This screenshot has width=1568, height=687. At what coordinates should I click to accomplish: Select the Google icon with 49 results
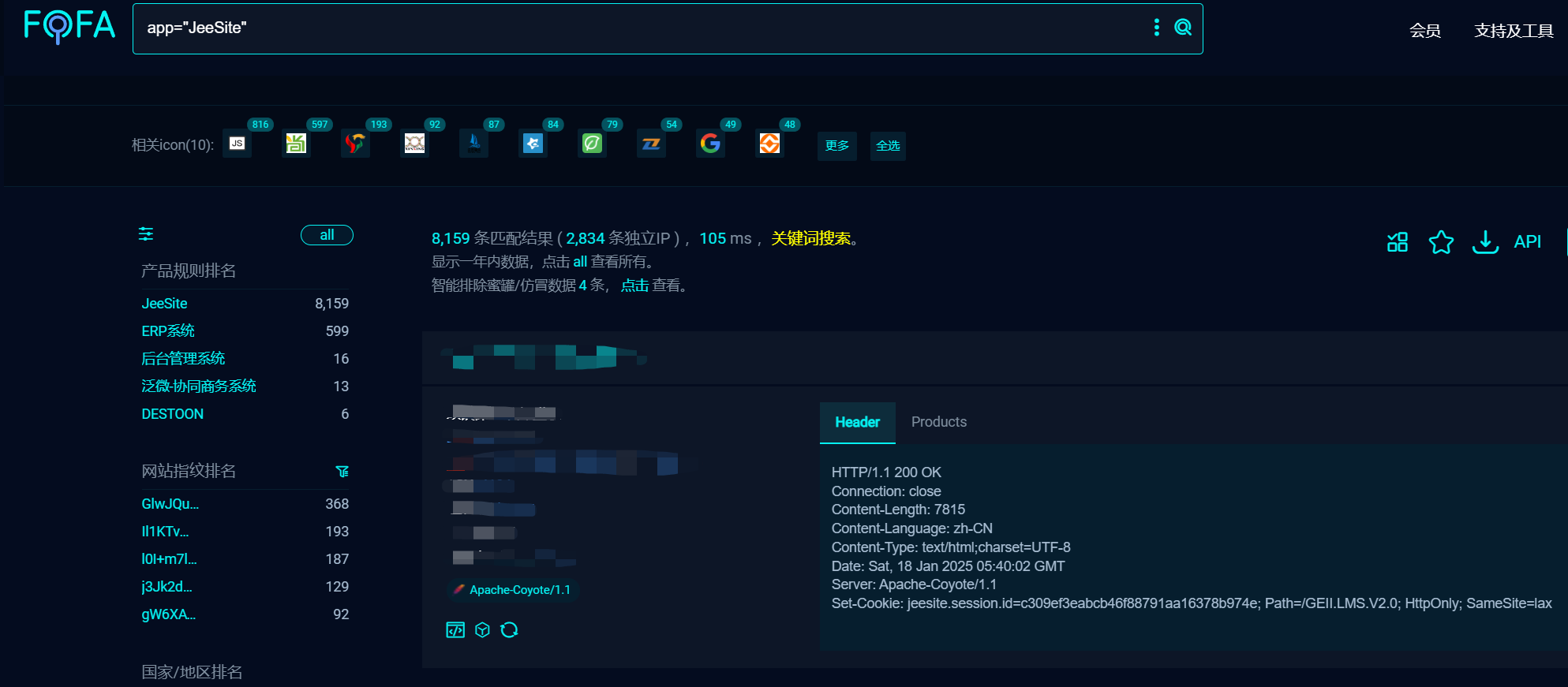click(710, 144)
